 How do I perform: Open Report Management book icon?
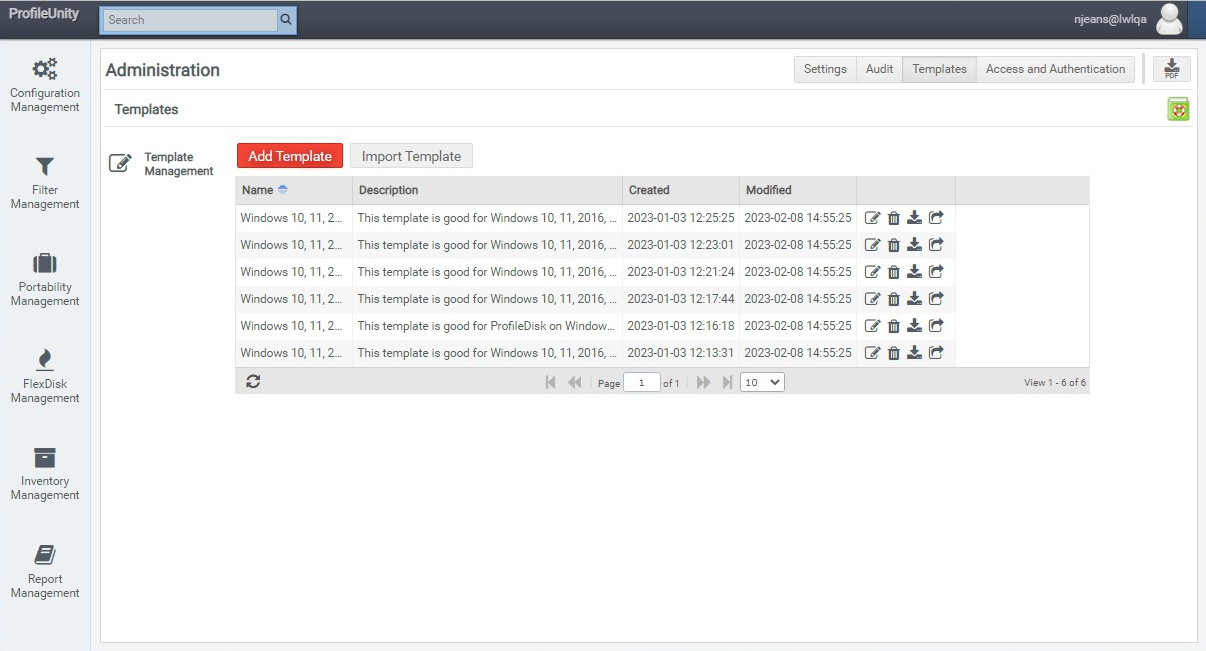pyautogui.click(x=45, y=555)
